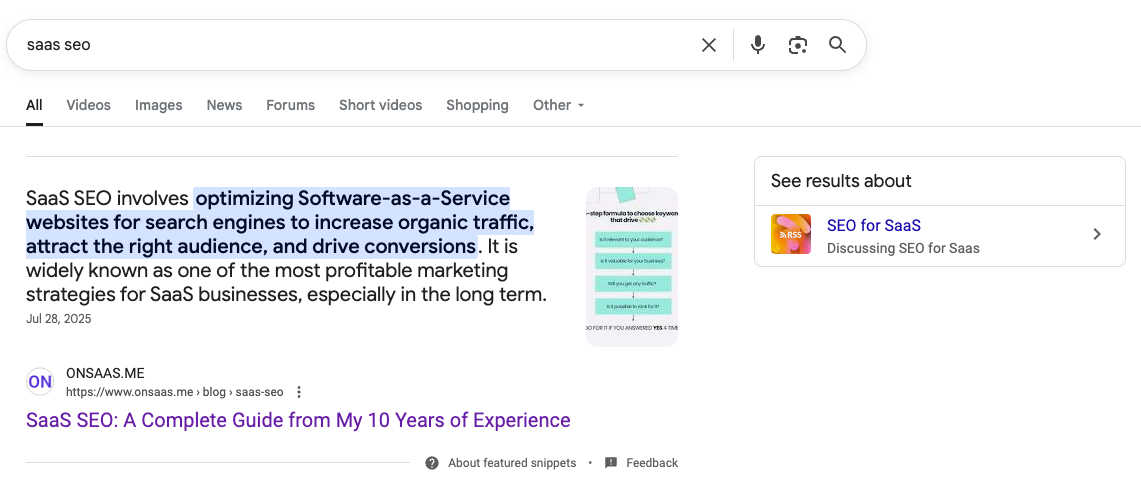Image resolution: width=1141 pixels, height=488 pixels.
Task: Click About featured snippets link
Action: click(x=511, y=463)
